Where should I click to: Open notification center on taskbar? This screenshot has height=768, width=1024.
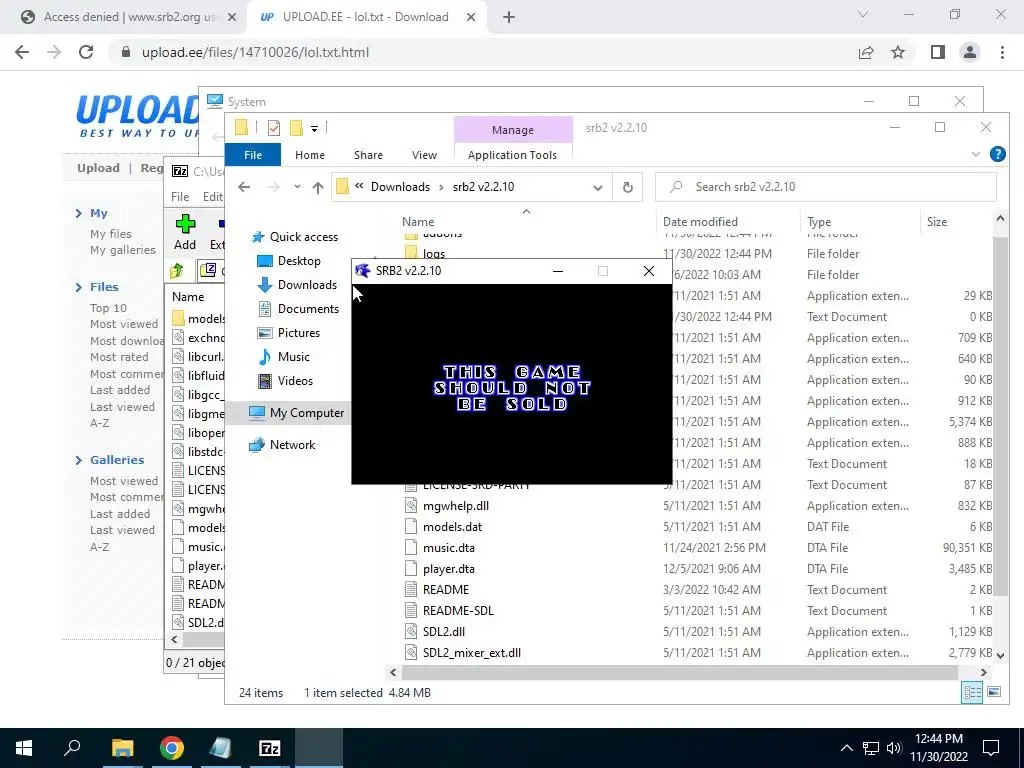pyautogui.click(x=991, y=748)
